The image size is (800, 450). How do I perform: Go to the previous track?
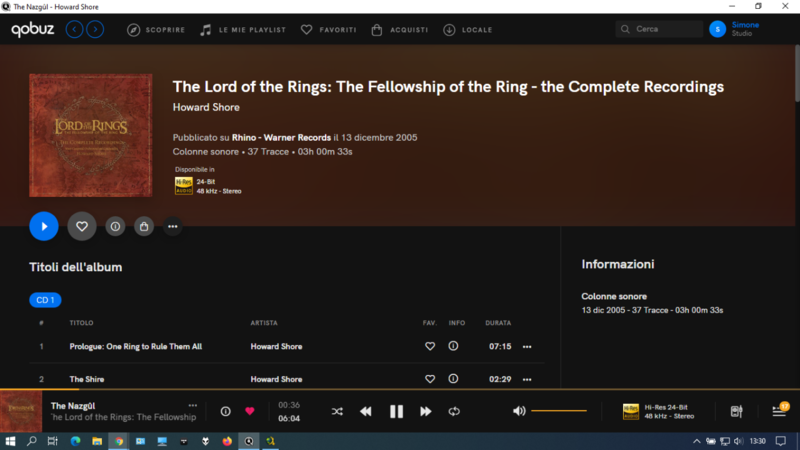[x=366, y=411]
